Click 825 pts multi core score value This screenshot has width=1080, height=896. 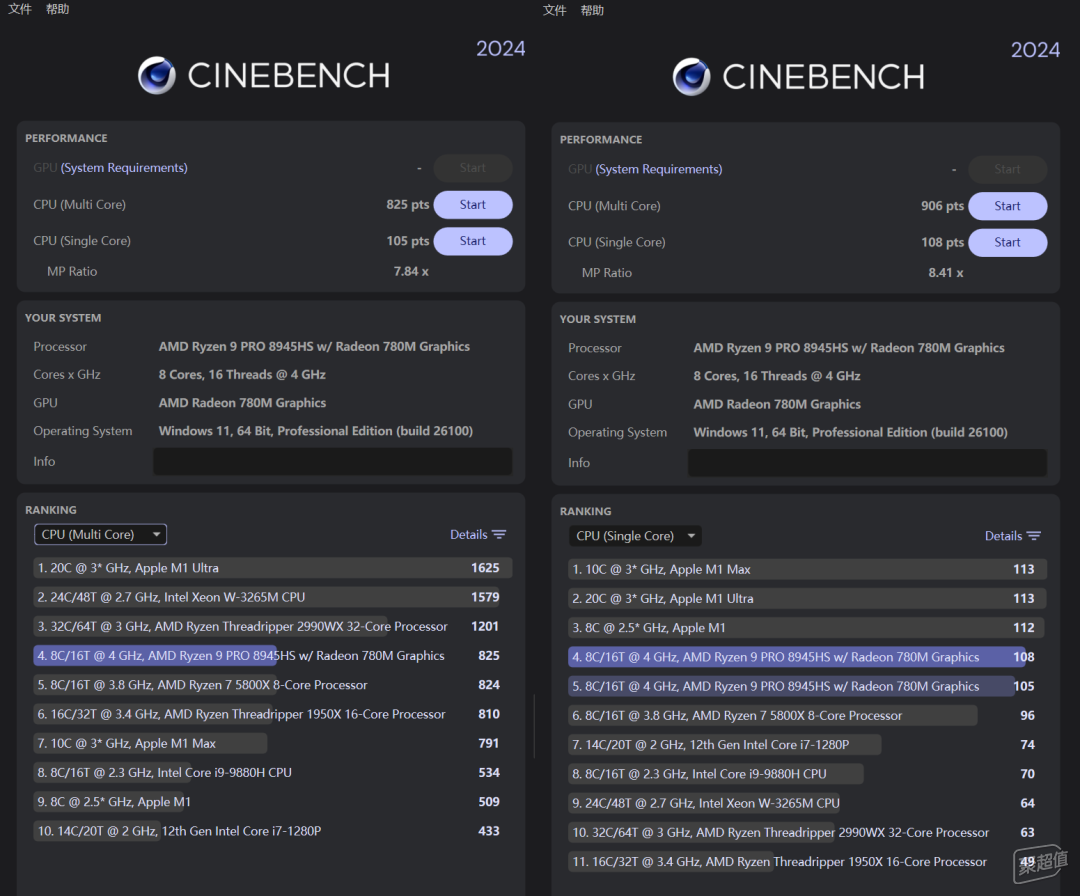coord(408,205)
